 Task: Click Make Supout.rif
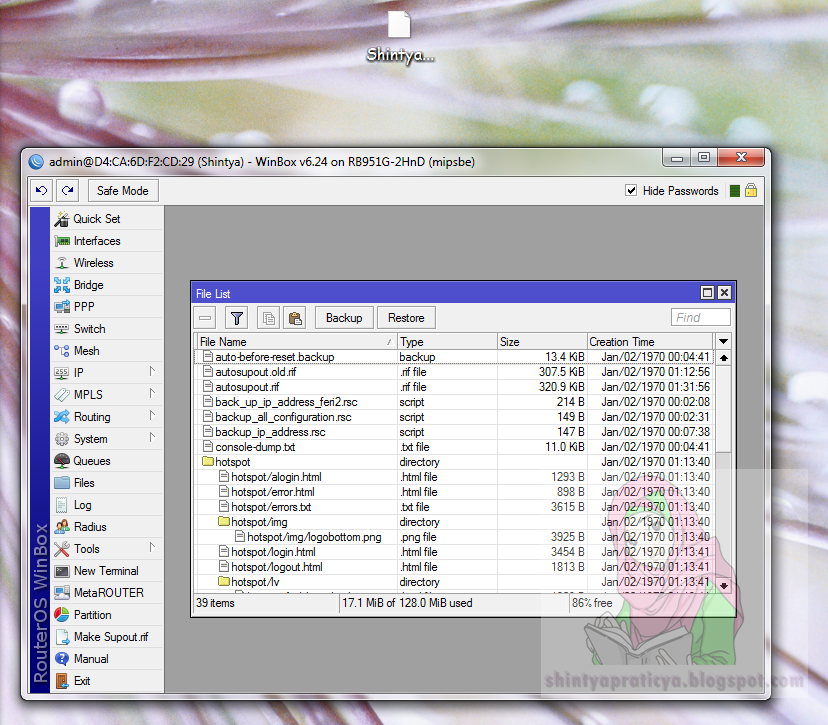pos(107,637)
